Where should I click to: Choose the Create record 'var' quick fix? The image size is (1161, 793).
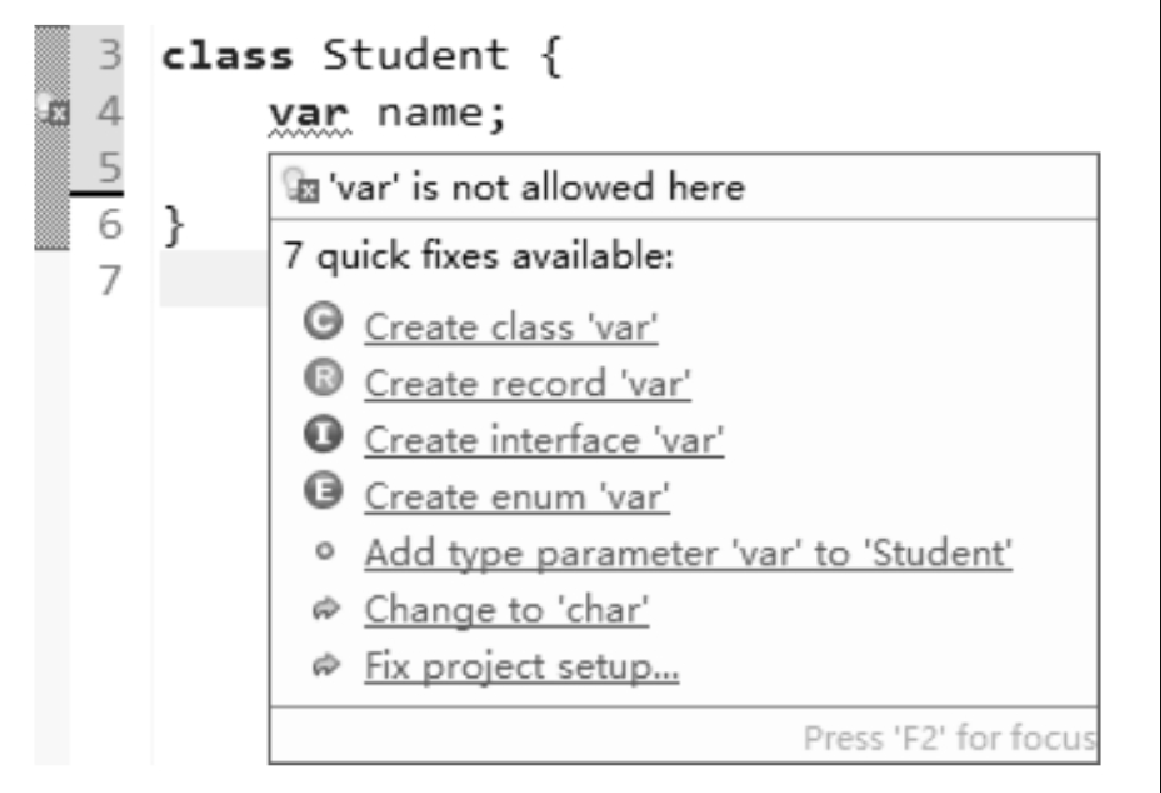(527, 384)
